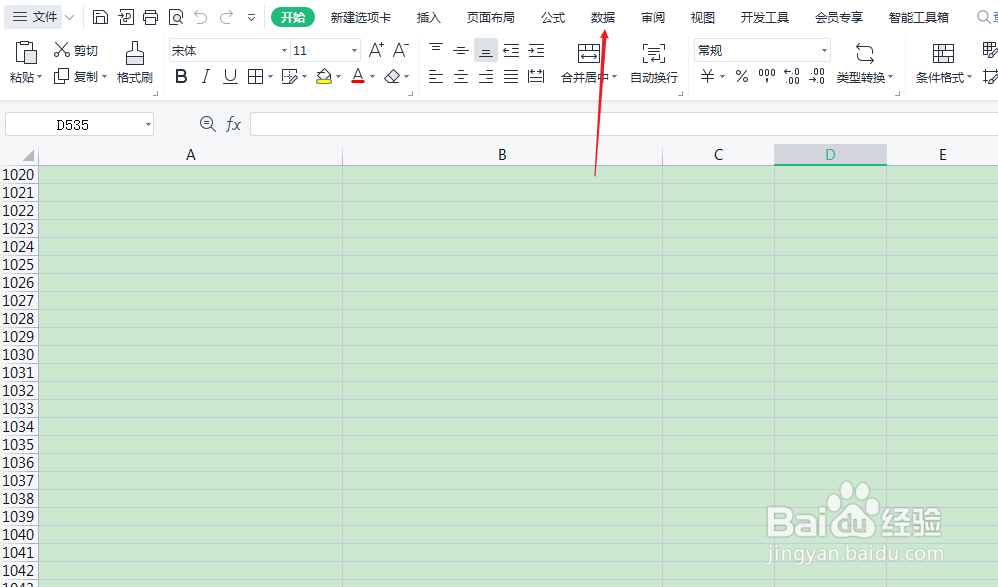Increase decimal places
This screenshot has width=998, height=587.
point(792,77)
